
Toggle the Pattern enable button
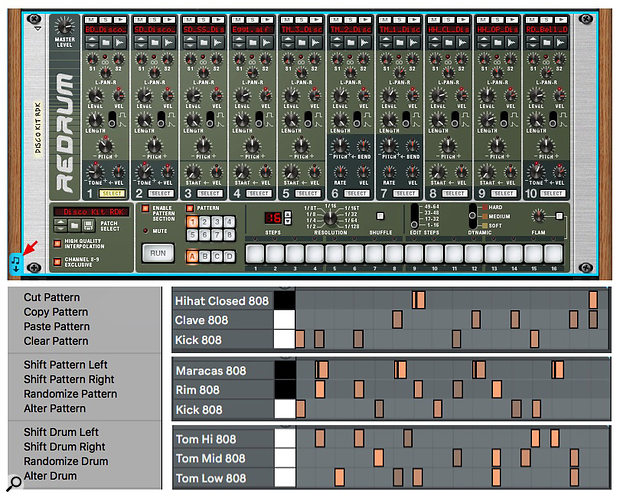tap(190, 208)
